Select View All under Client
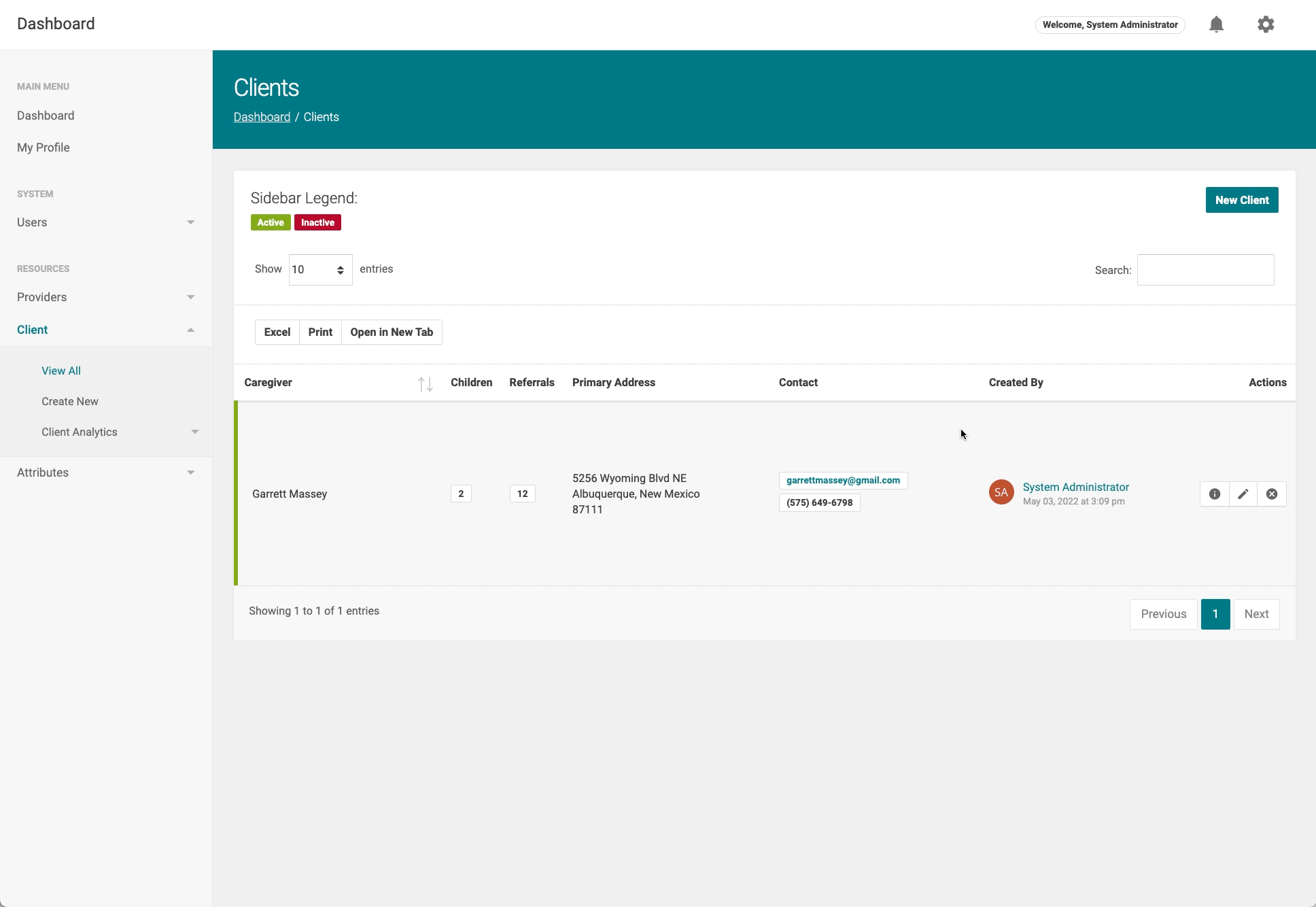 pos(61,371)
